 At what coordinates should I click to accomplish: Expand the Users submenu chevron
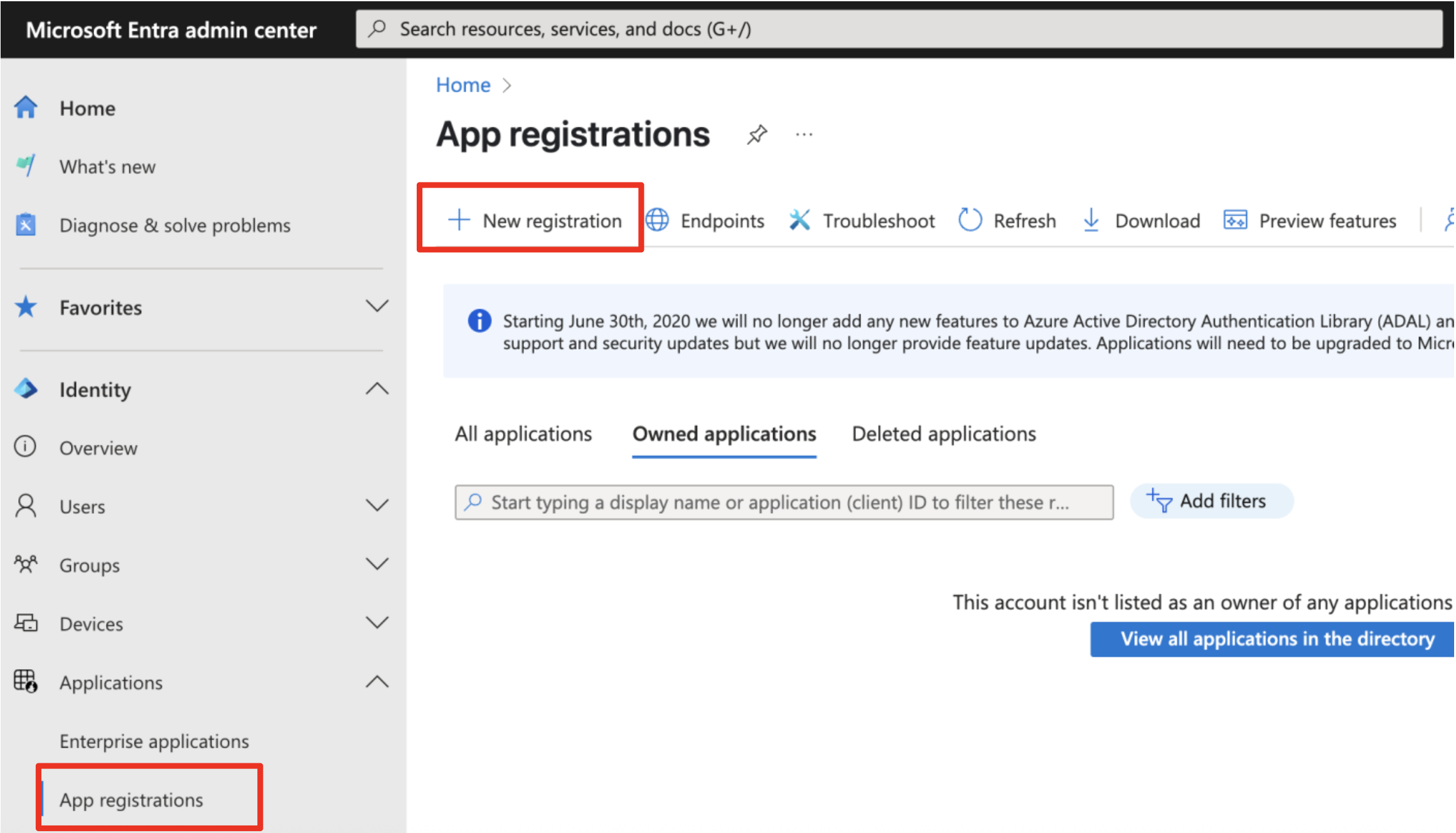(377, 506)
